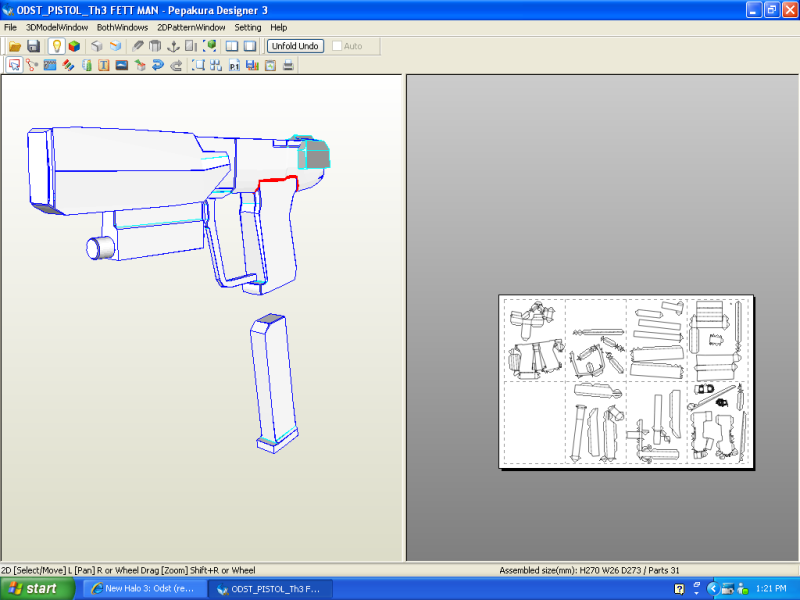The height and width of the screenshot is (600, 800).
Task: Toggle the colored cube texture button
Action: (74, 46)
